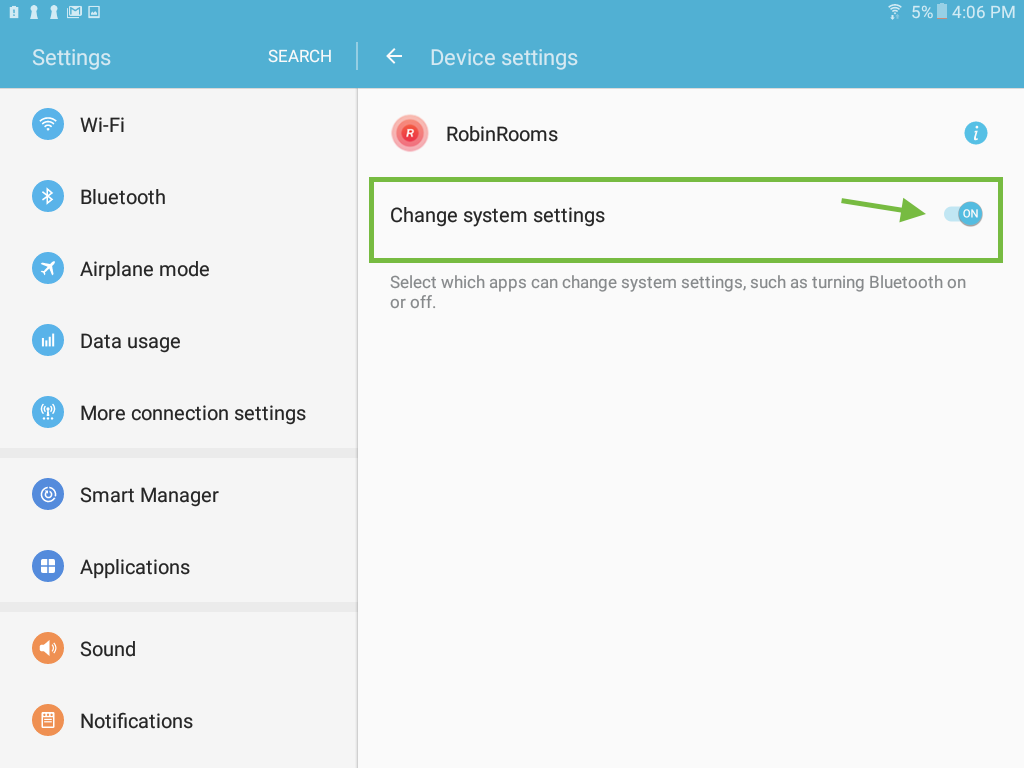Open the Bluetooth menu item
The width and height of the screenshot is (1024, 768).
pos(178,197)
